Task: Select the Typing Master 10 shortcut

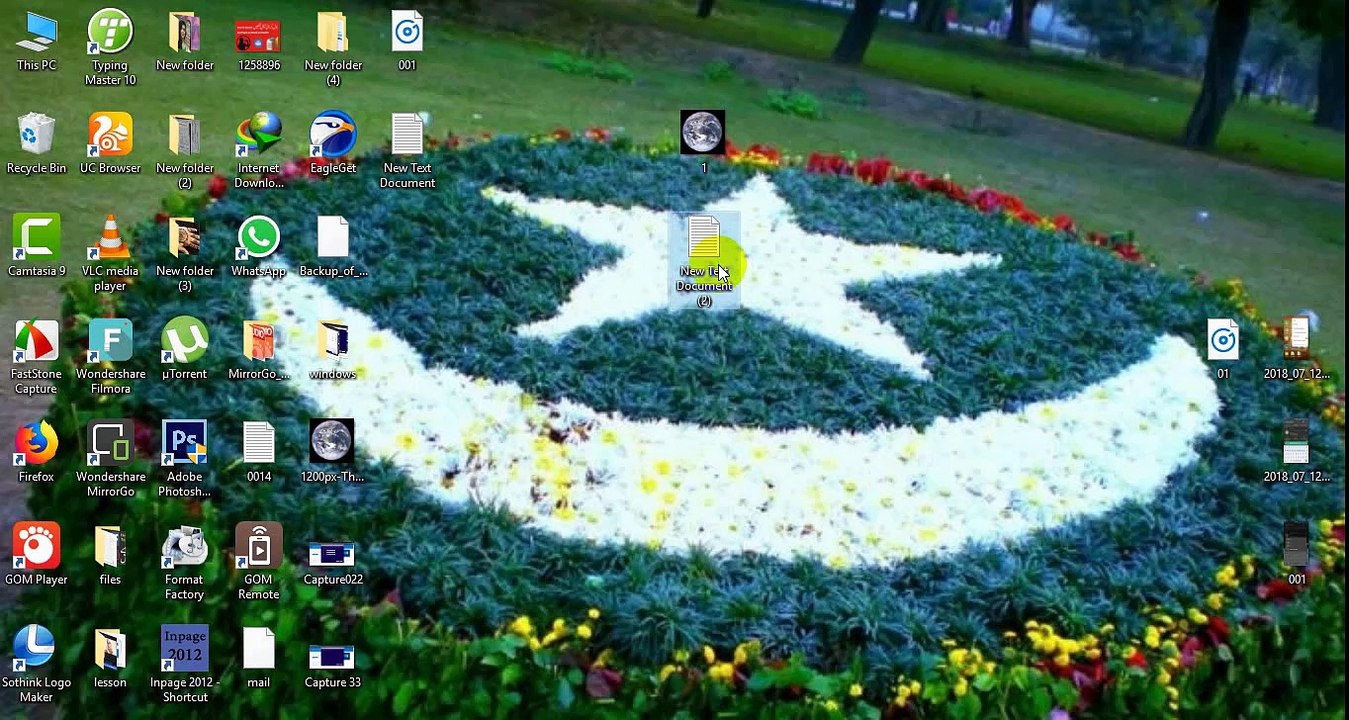Action: (110, 48)
